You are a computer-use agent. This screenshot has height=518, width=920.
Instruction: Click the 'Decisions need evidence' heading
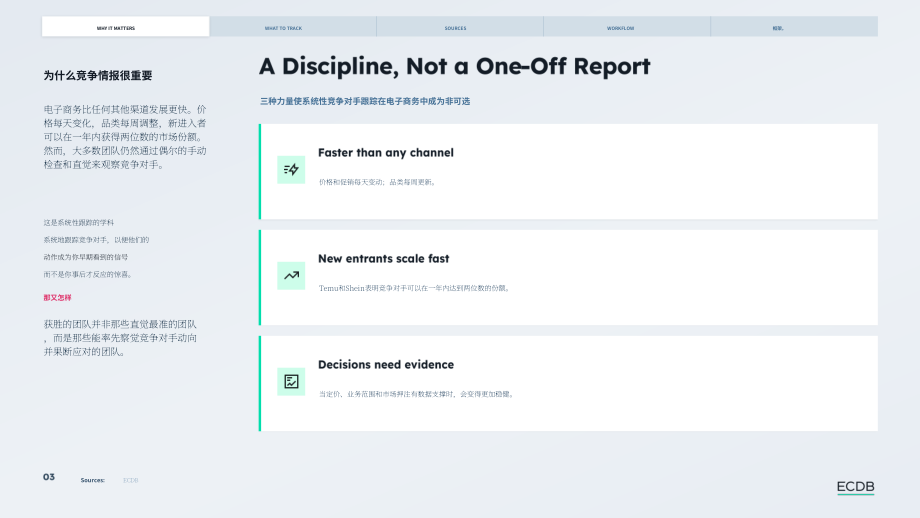click(x=386, y=365)
